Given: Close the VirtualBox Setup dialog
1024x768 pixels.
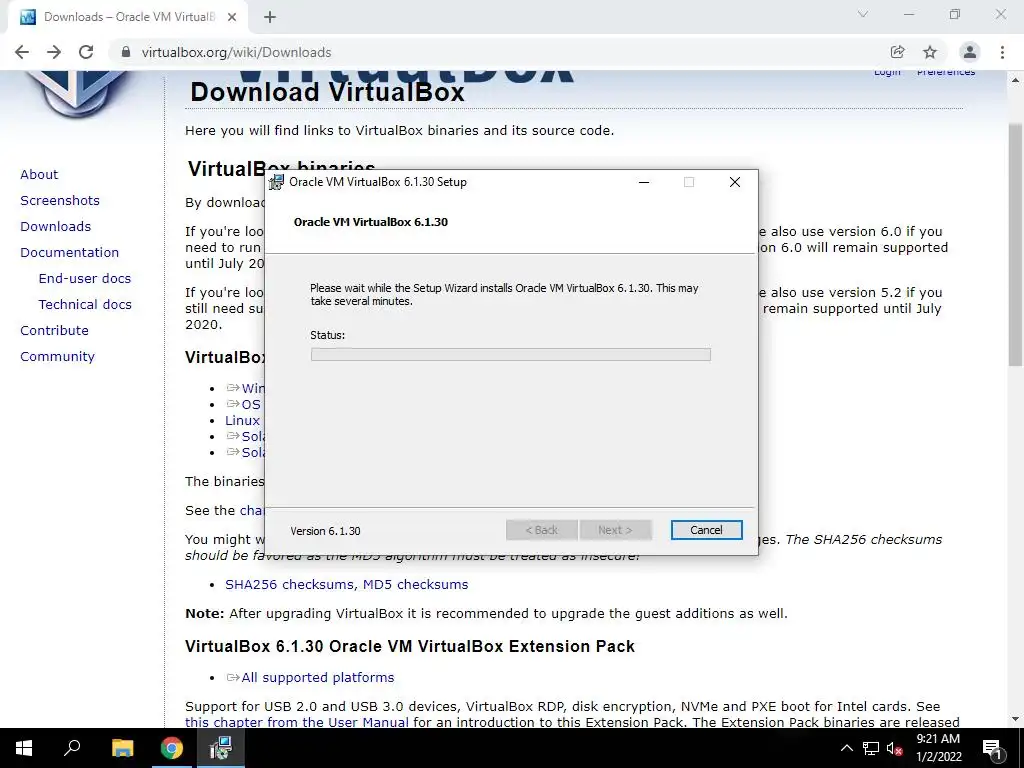Looking at the screenshot, I should point(735,182).
